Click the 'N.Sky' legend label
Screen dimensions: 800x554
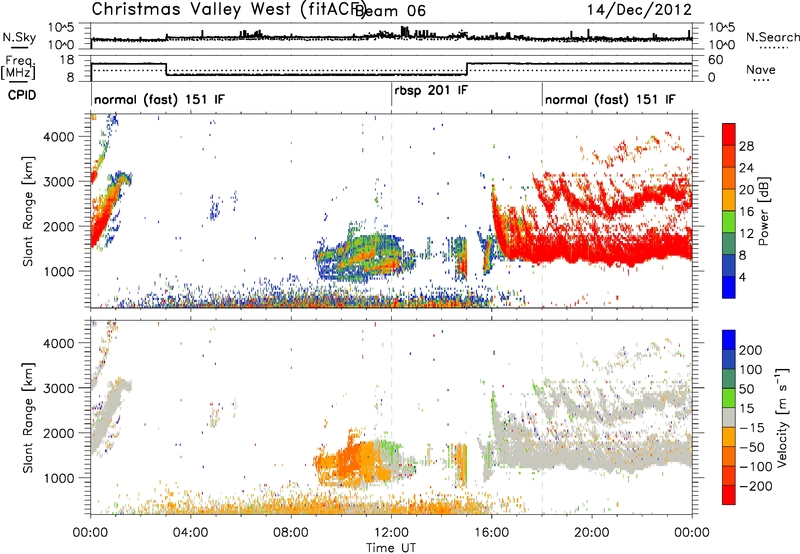[x=19, y=37]
